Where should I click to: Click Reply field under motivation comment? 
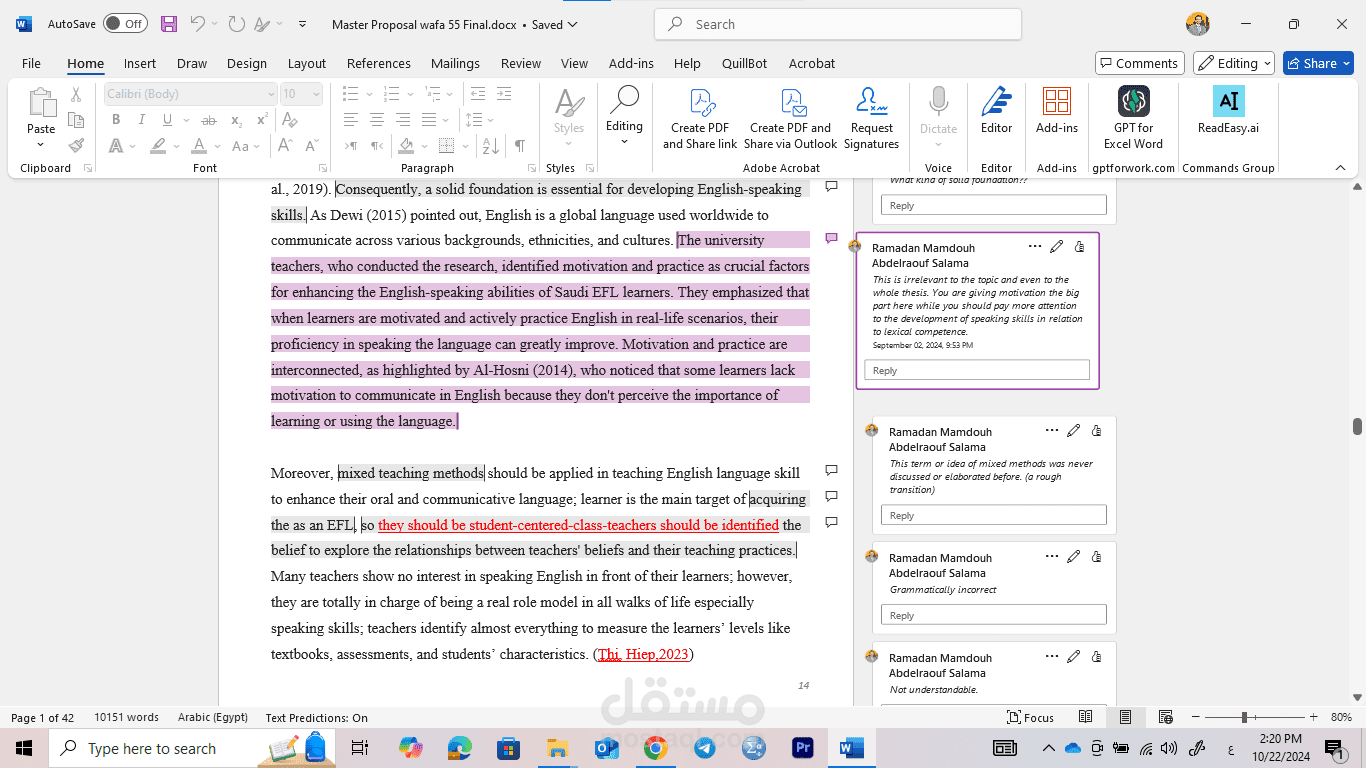(x=976, y=370)
